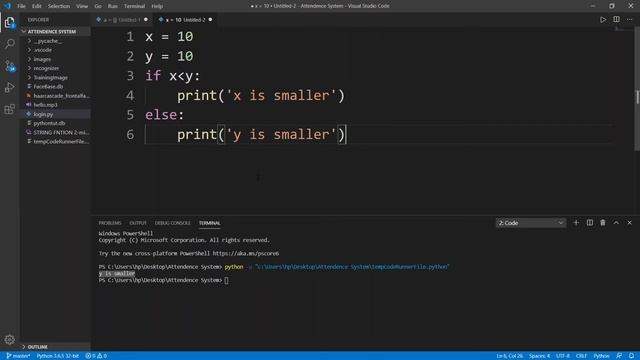The image size is (640, 360).
Task: Open the Extensions view icon
Action: click(9, 109)
